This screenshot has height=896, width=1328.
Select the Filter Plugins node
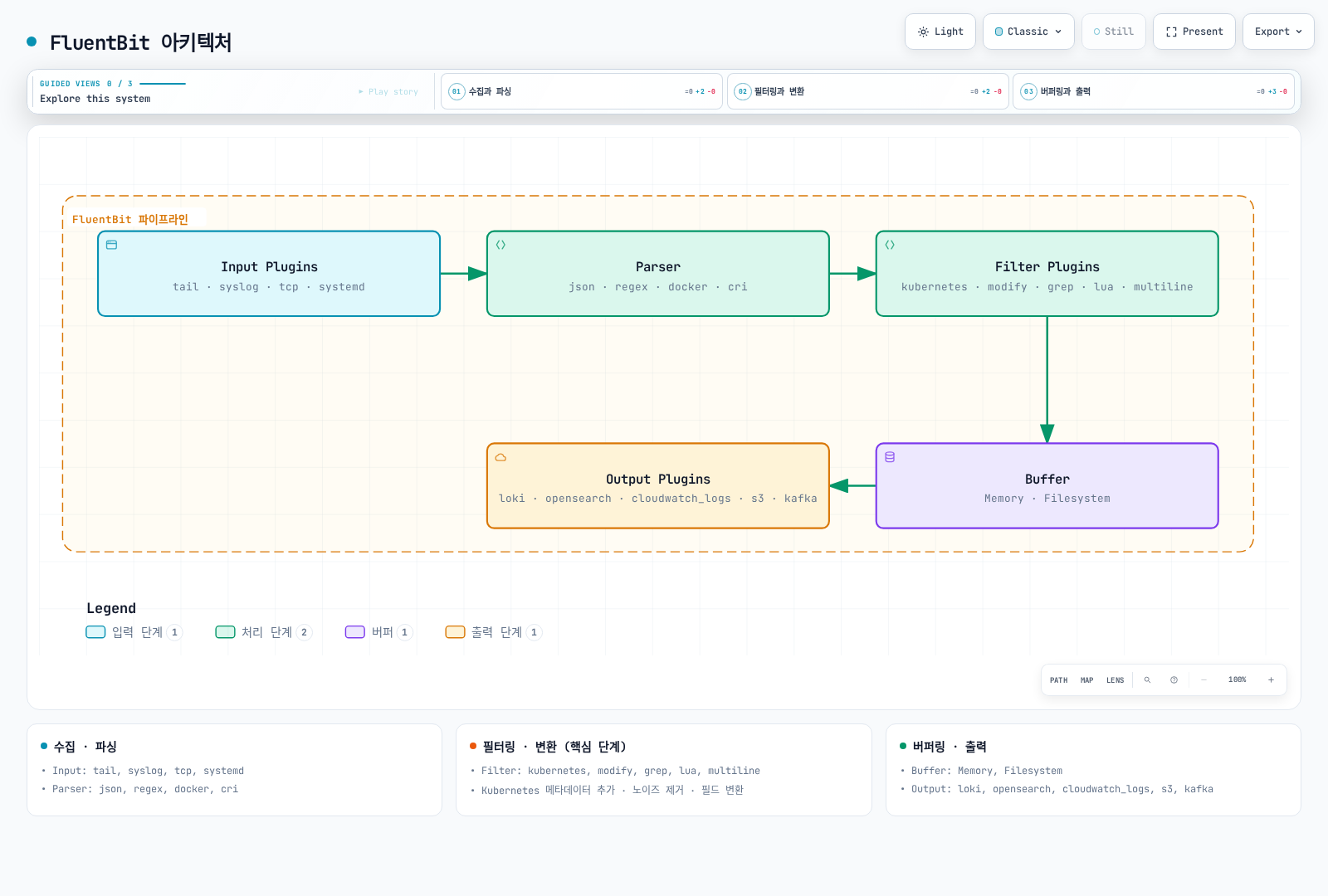click(1047, 274)
